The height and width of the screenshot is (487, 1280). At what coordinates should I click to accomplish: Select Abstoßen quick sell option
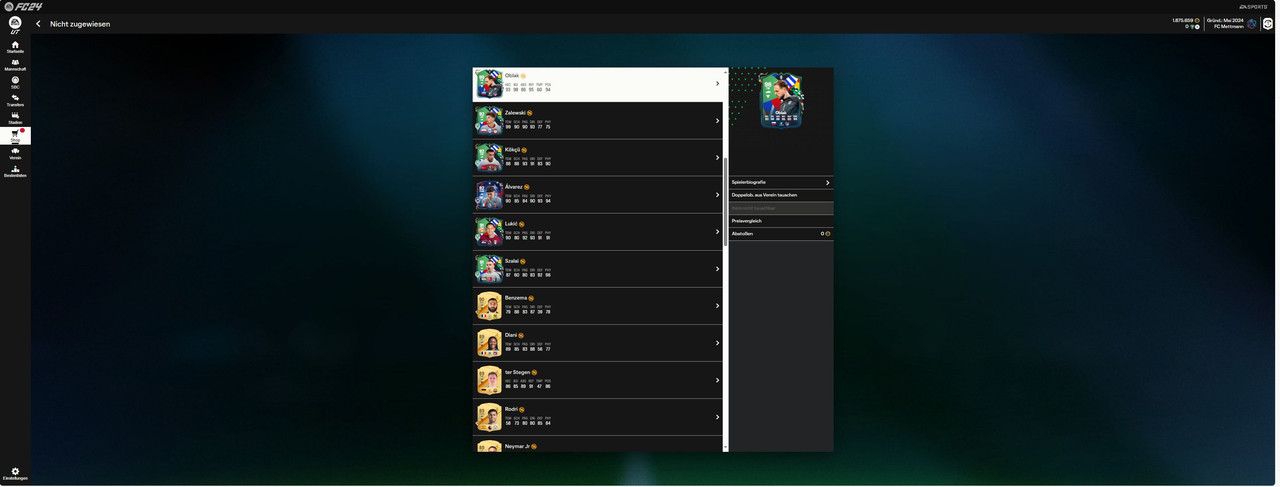point(781,234)
